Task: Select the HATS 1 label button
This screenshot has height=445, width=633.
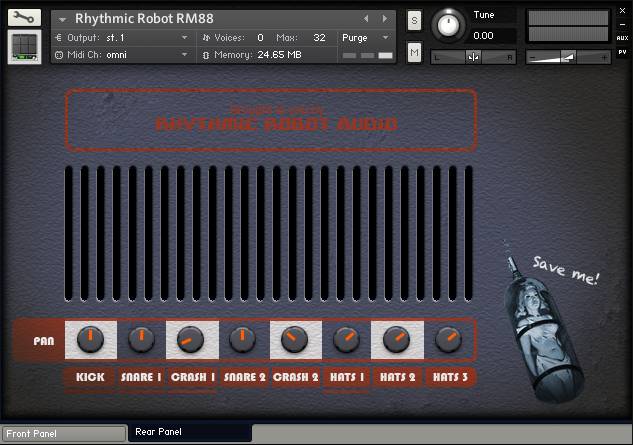Action: click(x=347, y=377)
